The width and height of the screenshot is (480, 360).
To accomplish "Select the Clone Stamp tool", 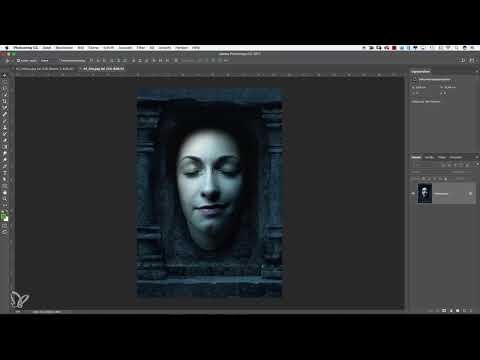I will [5, 127].
